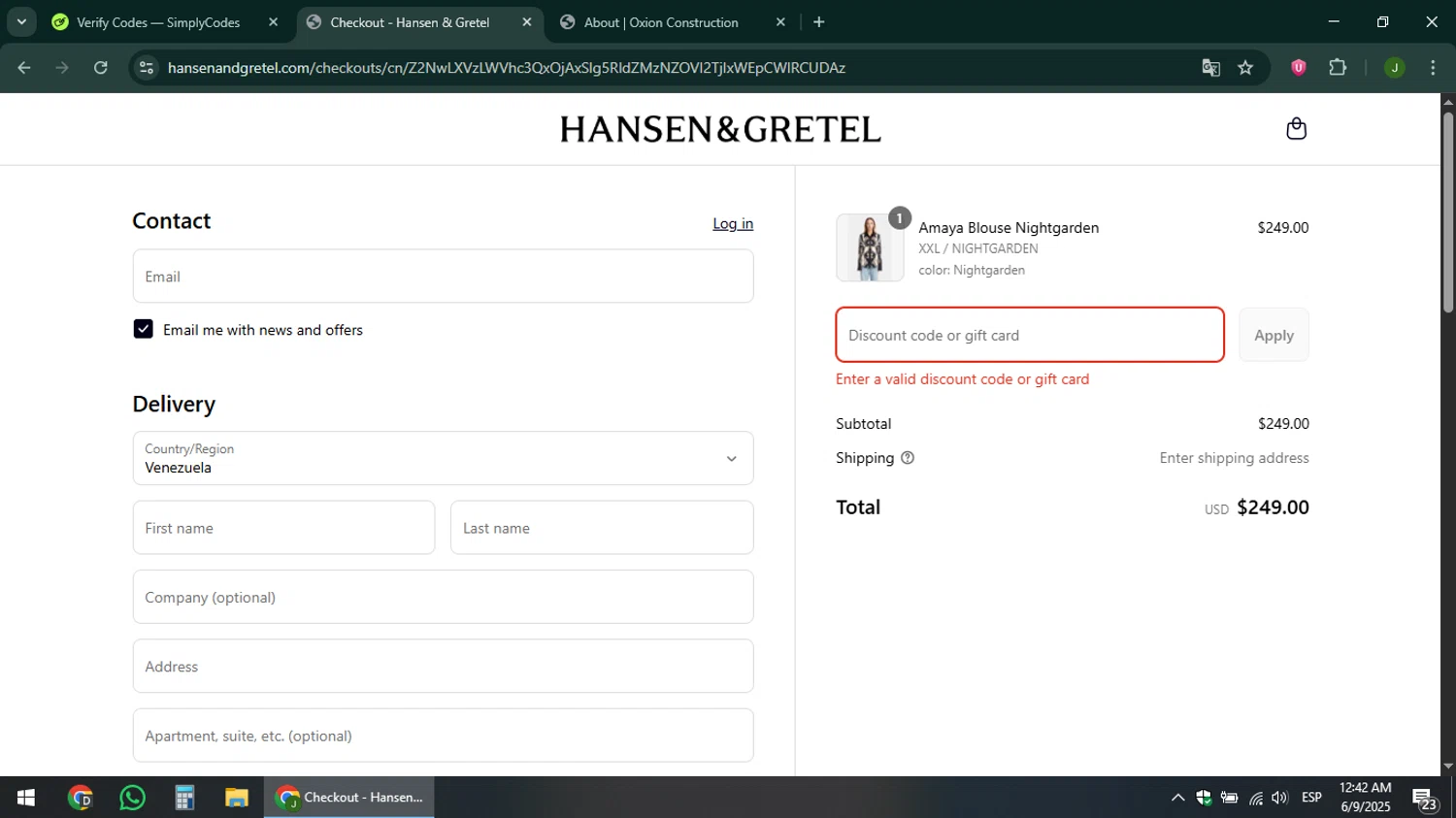The height and width of the screenshot is (818, 1456).
Task: Open the shopping bag cart icon
Action: coord(1296,129)
